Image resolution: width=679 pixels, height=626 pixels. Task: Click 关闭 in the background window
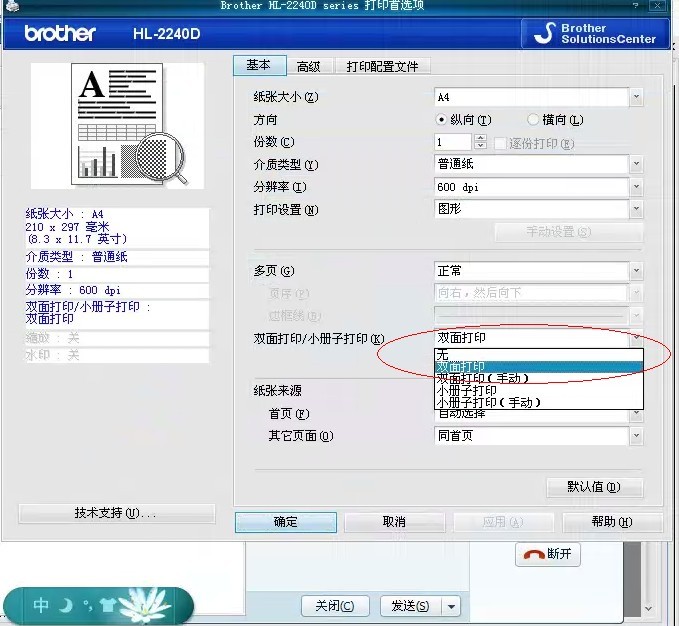coord(335,606)
